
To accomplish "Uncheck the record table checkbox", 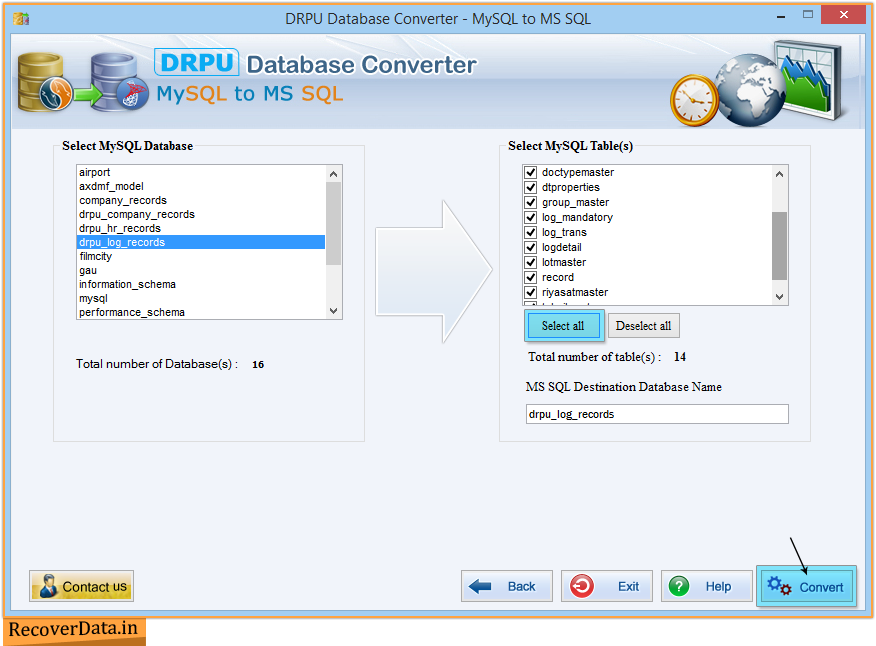I will 531,277.
